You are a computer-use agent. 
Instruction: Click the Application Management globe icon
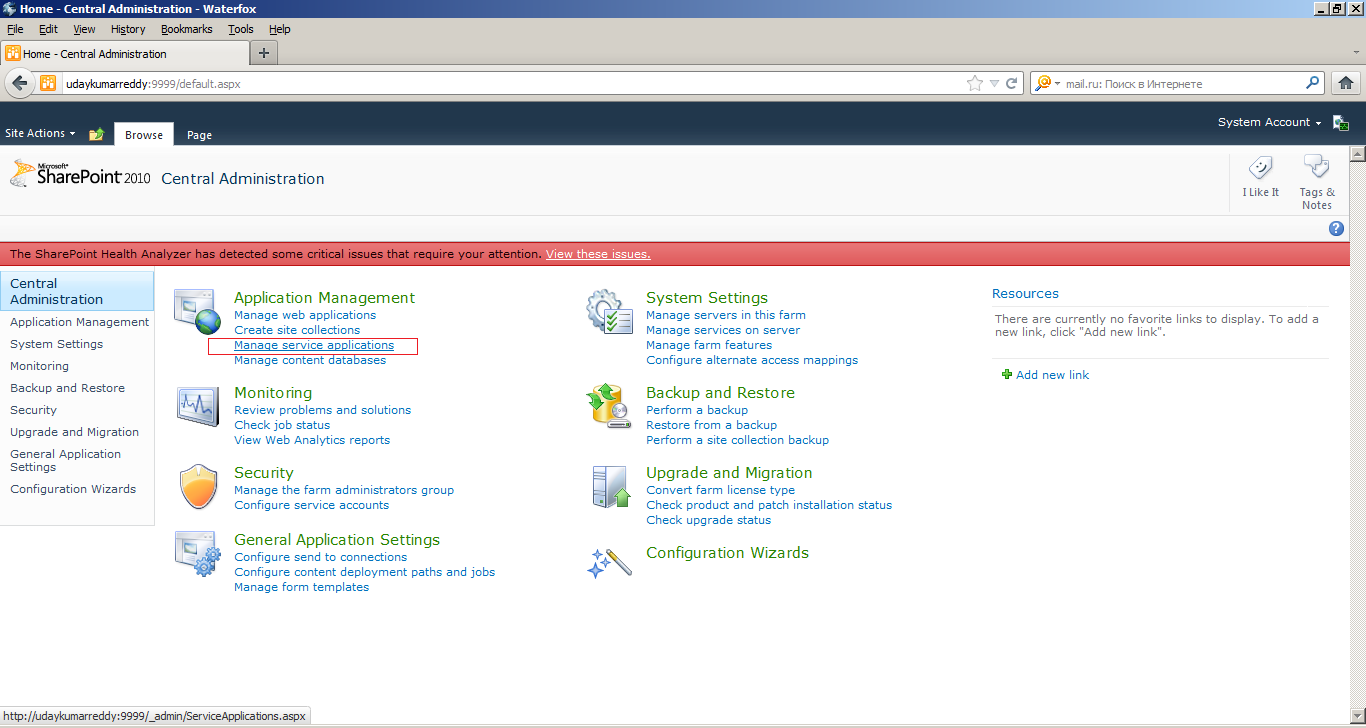pos(196,311)
